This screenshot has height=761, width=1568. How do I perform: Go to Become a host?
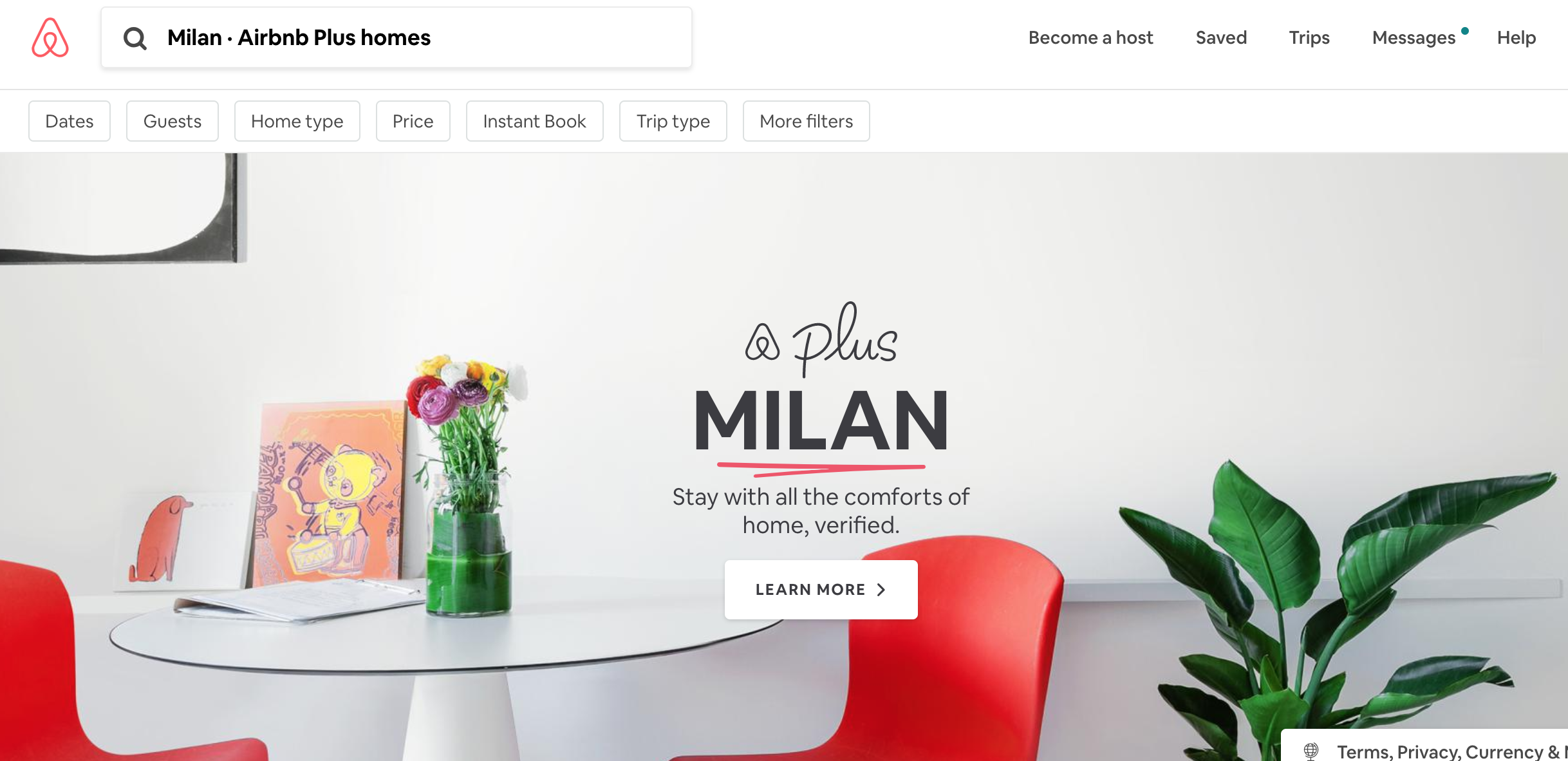(1090, 37)
